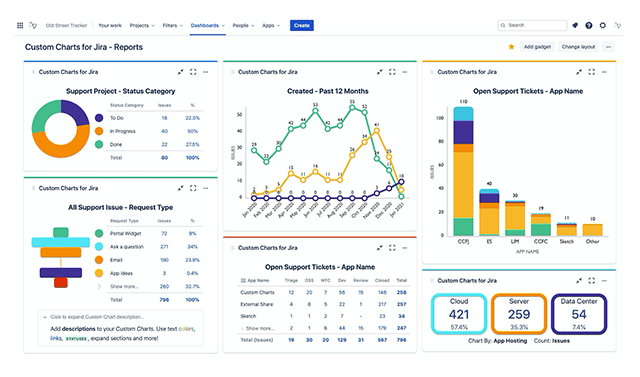The width and height of the screenshot is (640, 377).
Task: Open the settings gear icon
Action: (x=602, y=25)
